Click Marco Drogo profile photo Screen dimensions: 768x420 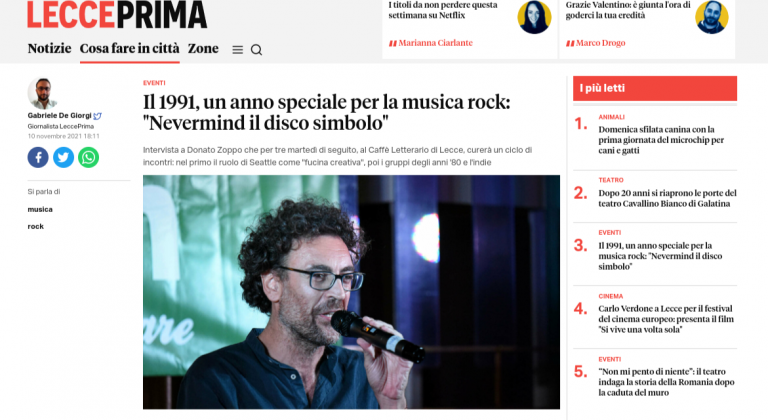coord(712,17)
